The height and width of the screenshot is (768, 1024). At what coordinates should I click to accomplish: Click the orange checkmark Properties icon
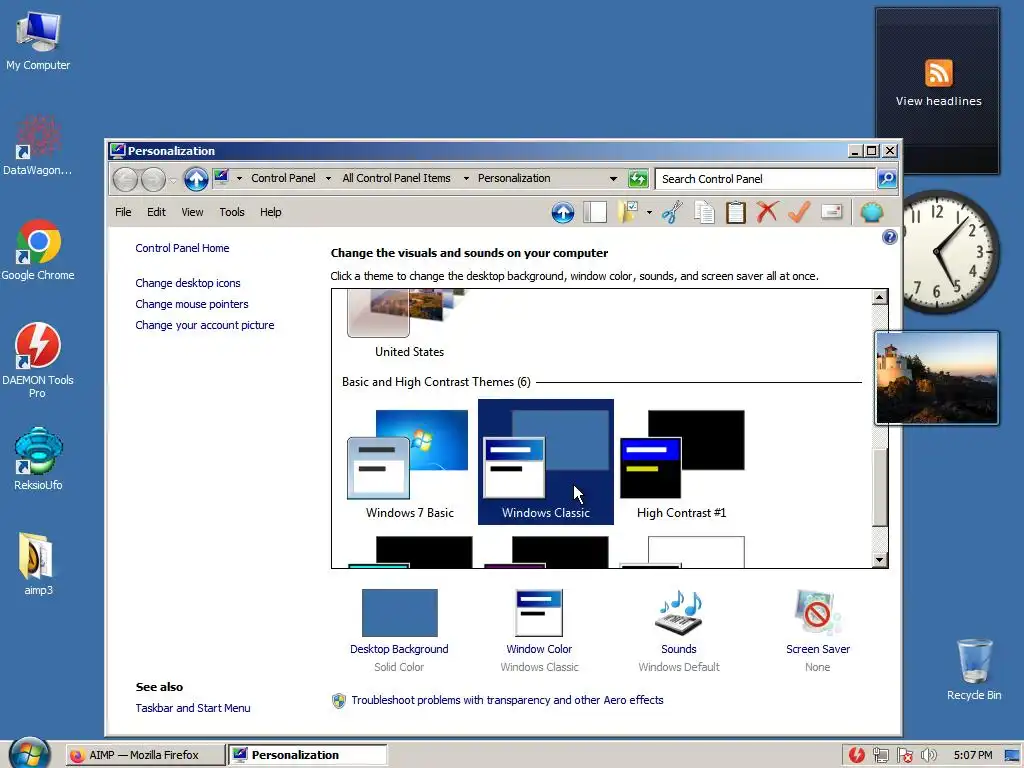click(799, 212)
